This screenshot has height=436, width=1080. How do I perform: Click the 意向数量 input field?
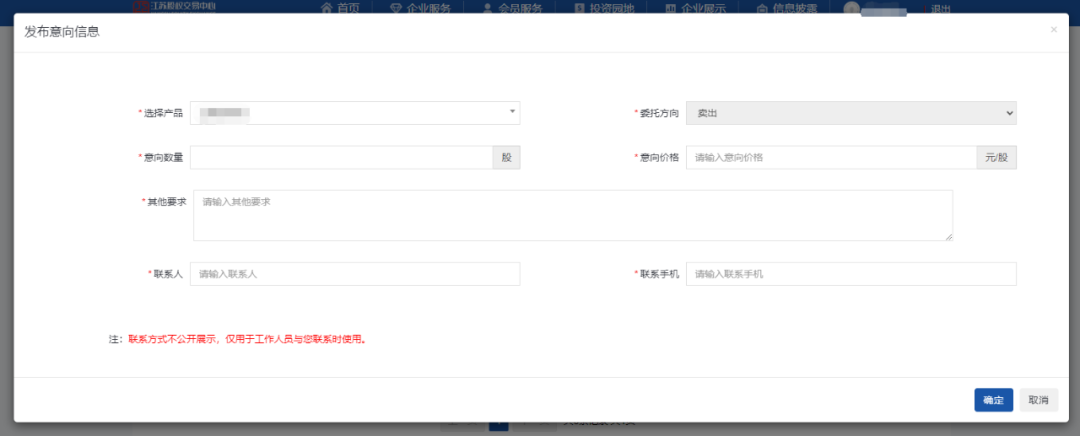(x=341, y=158)
